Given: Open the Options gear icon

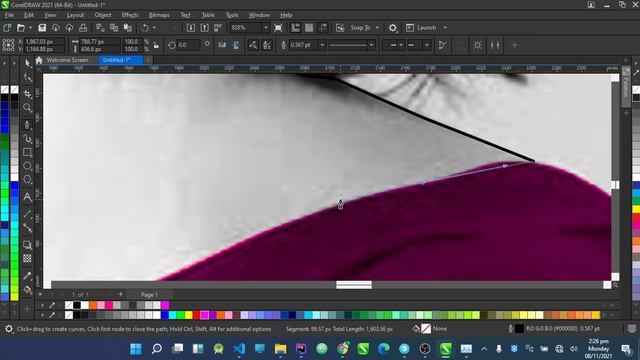Looking at the screenshot, I should (393, 28).
